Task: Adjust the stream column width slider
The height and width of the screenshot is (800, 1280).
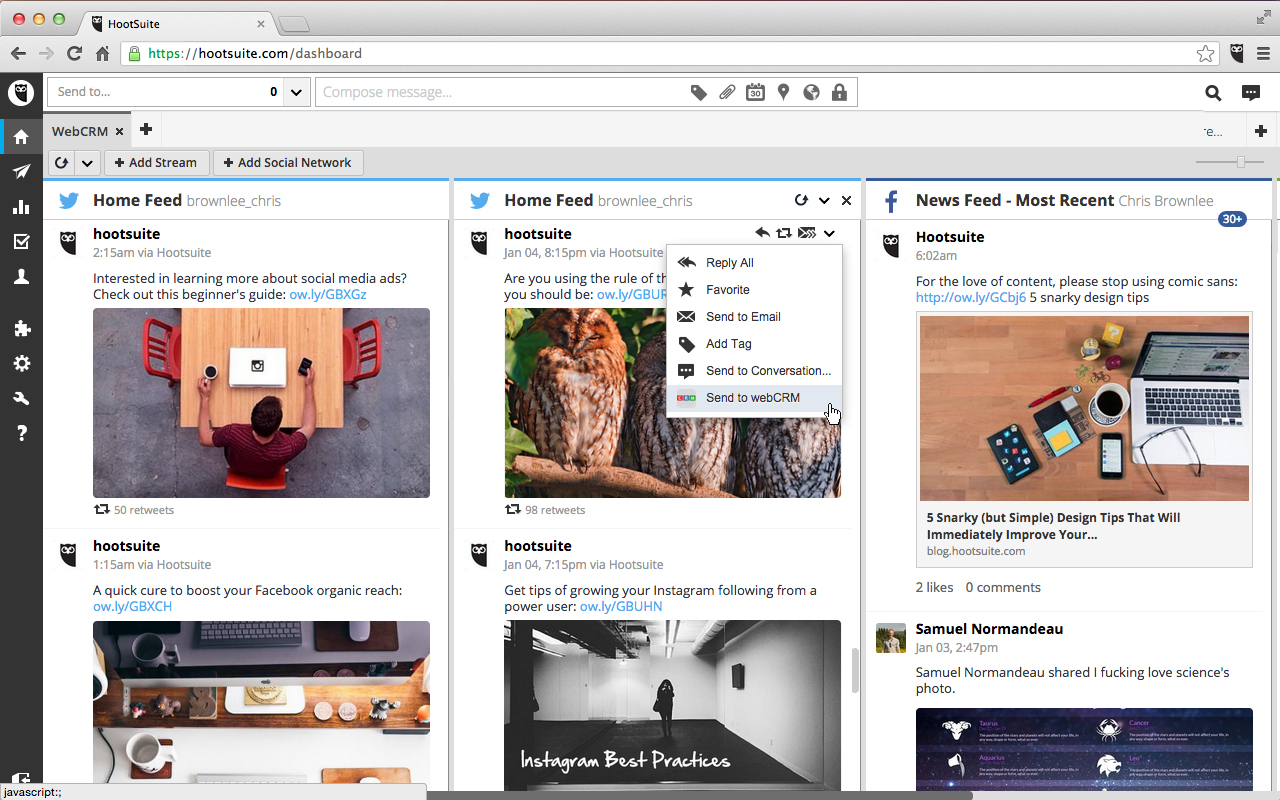Action: [x=1241, y=162]
